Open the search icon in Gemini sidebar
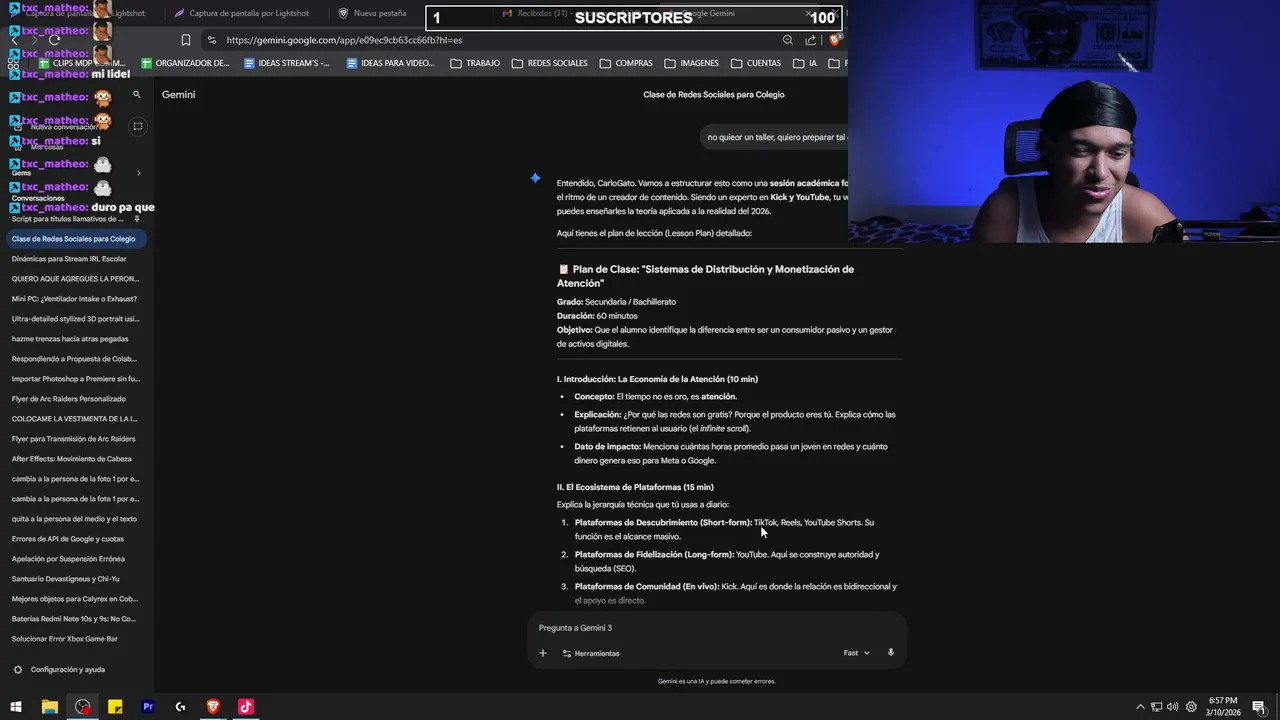 [x=137, y=95]
